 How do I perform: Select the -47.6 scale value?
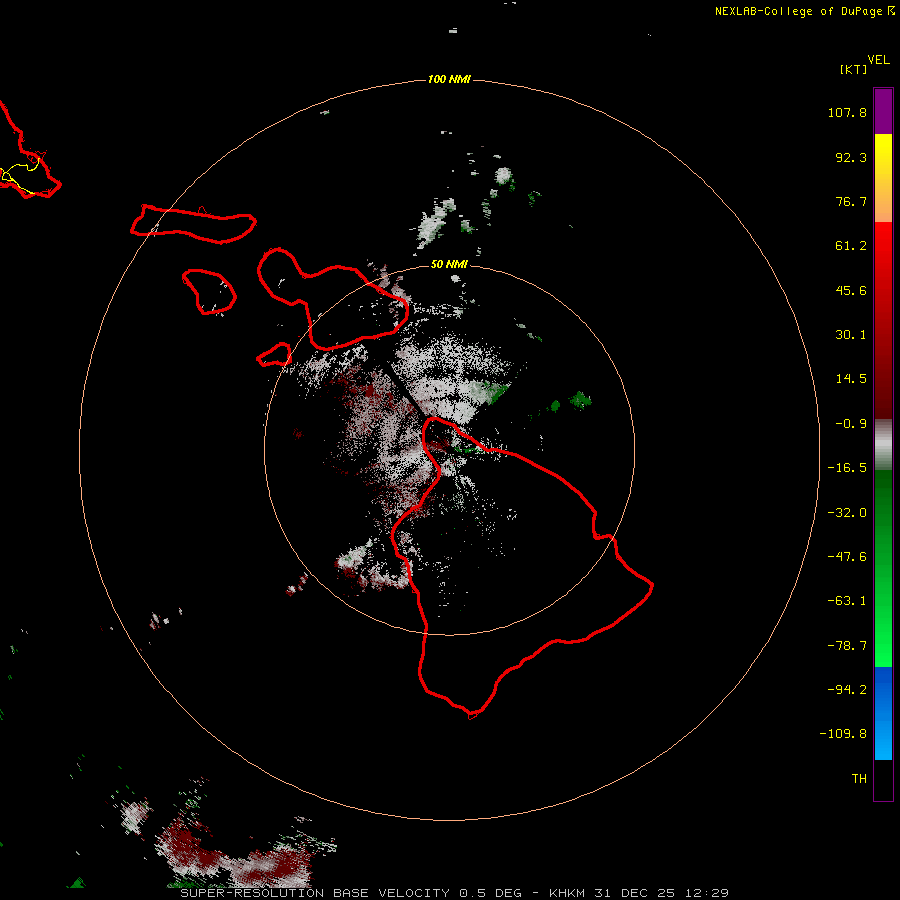pyautogui.click(x=847, y=557)
